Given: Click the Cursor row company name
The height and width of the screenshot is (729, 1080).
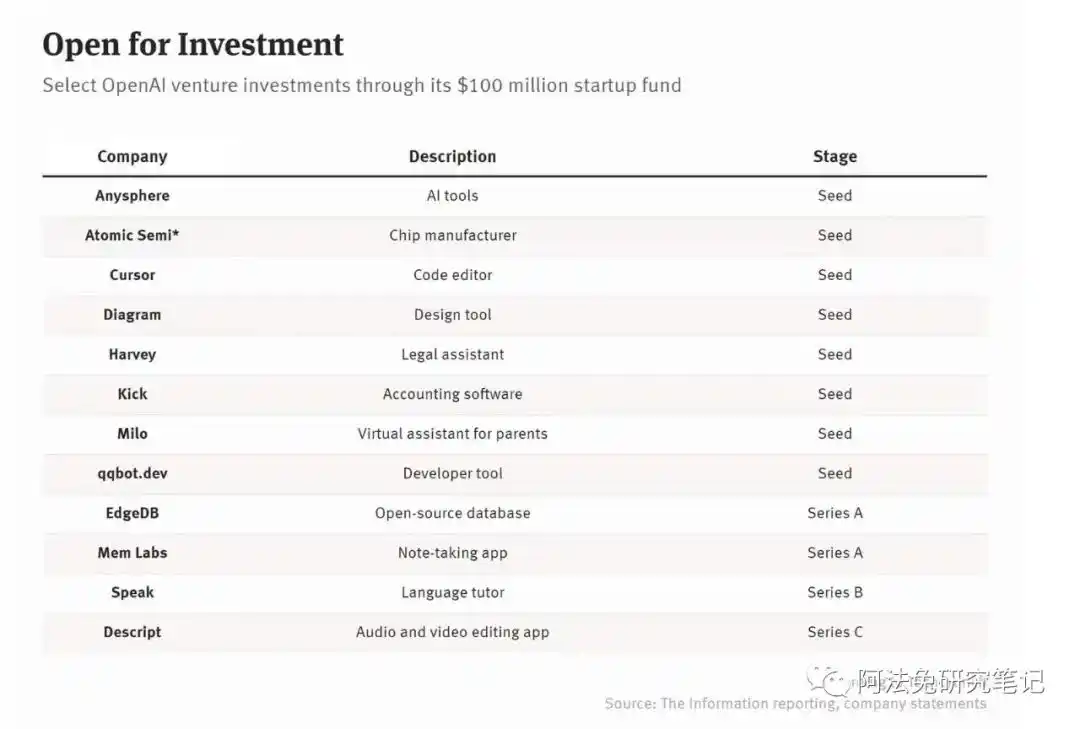Looking at the screenshot, I should (132, 275).
